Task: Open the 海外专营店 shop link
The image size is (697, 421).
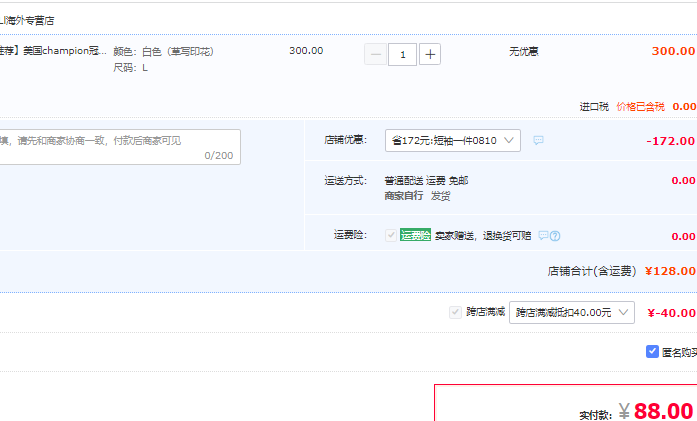Action: tap(27, 20)
